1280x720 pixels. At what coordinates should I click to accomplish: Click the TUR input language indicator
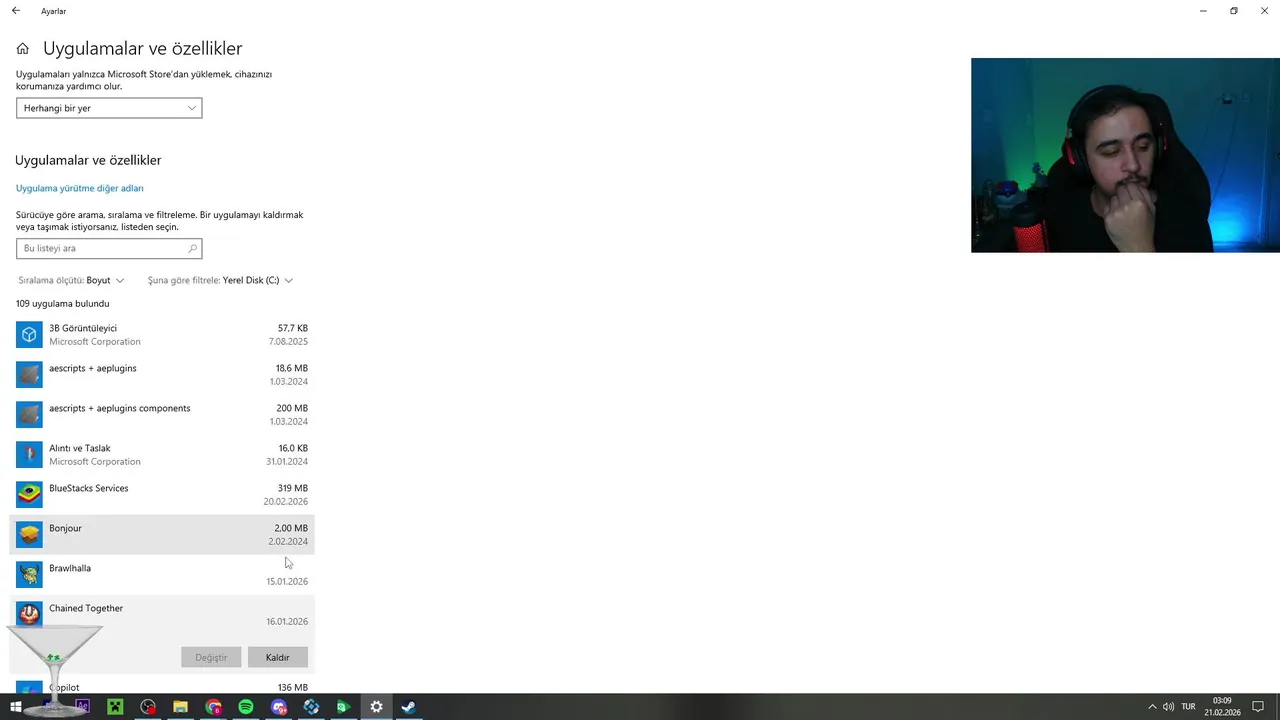coord(1188,707)
